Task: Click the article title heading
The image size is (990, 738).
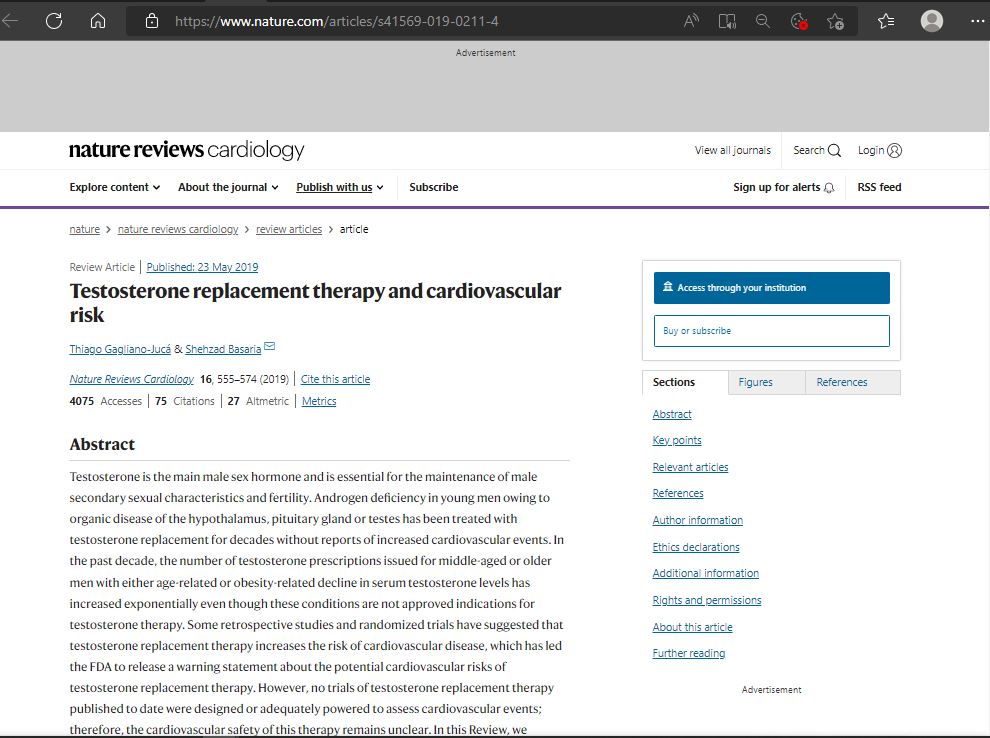Action: click(x=315, y=302)
